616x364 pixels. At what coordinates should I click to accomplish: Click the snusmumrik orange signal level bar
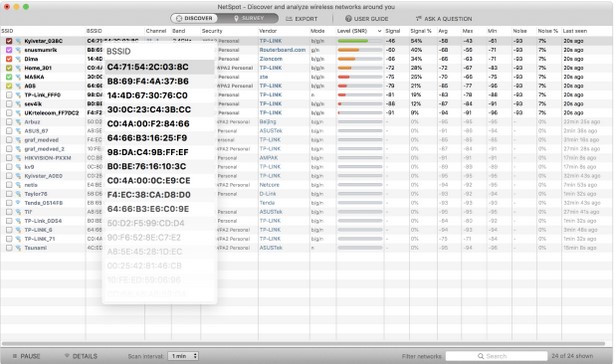click(x=348, y=50)
